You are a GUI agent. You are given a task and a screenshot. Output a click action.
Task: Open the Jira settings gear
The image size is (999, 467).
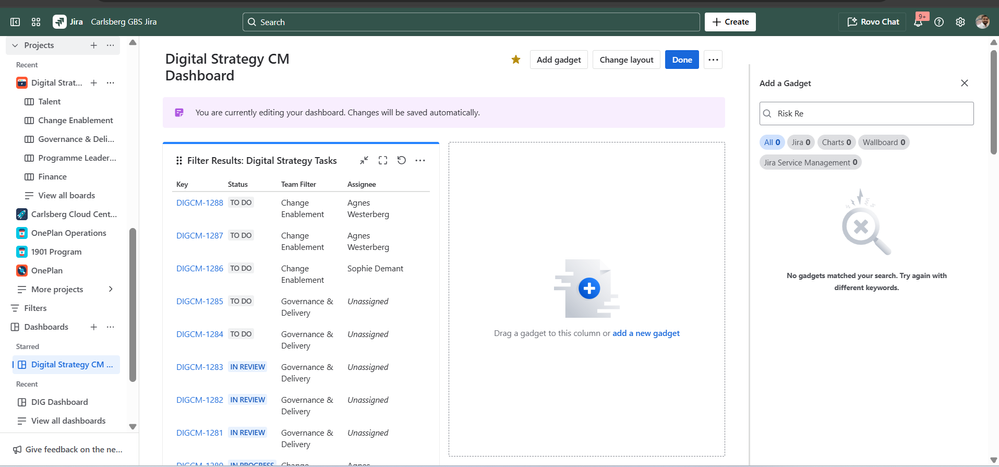960,22
